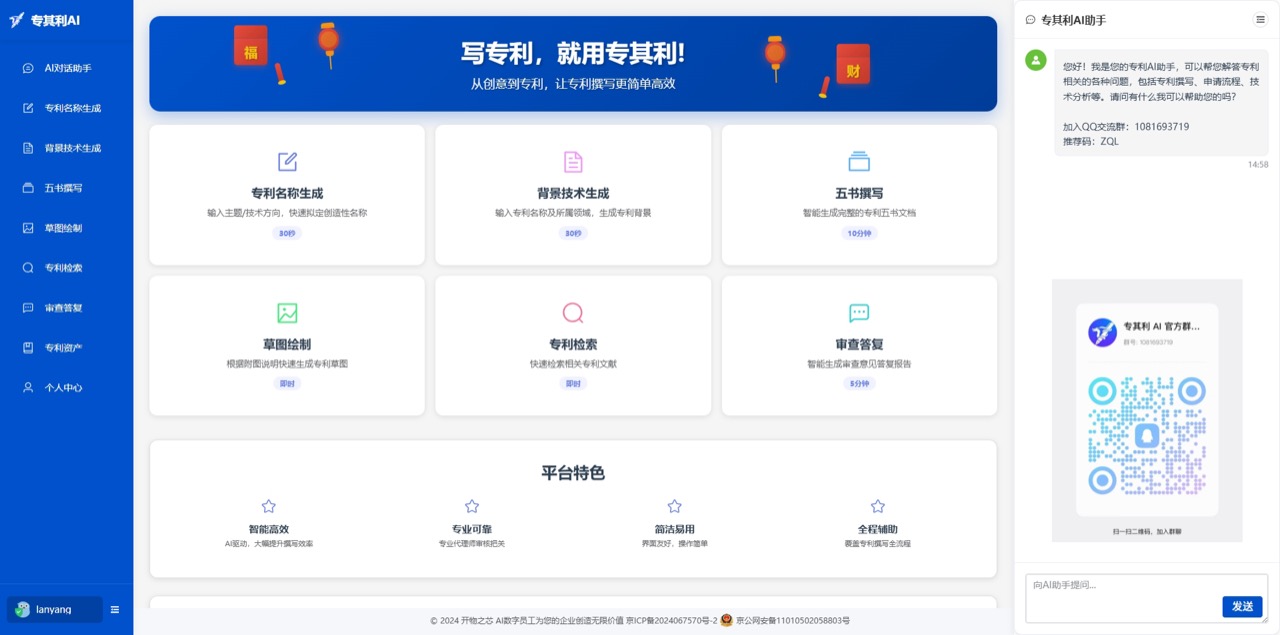Image resolution: width=1280 pixels, height=635 pixels.
Task: Click the green picture icon on 草图绘制 card
Action: 287,313
